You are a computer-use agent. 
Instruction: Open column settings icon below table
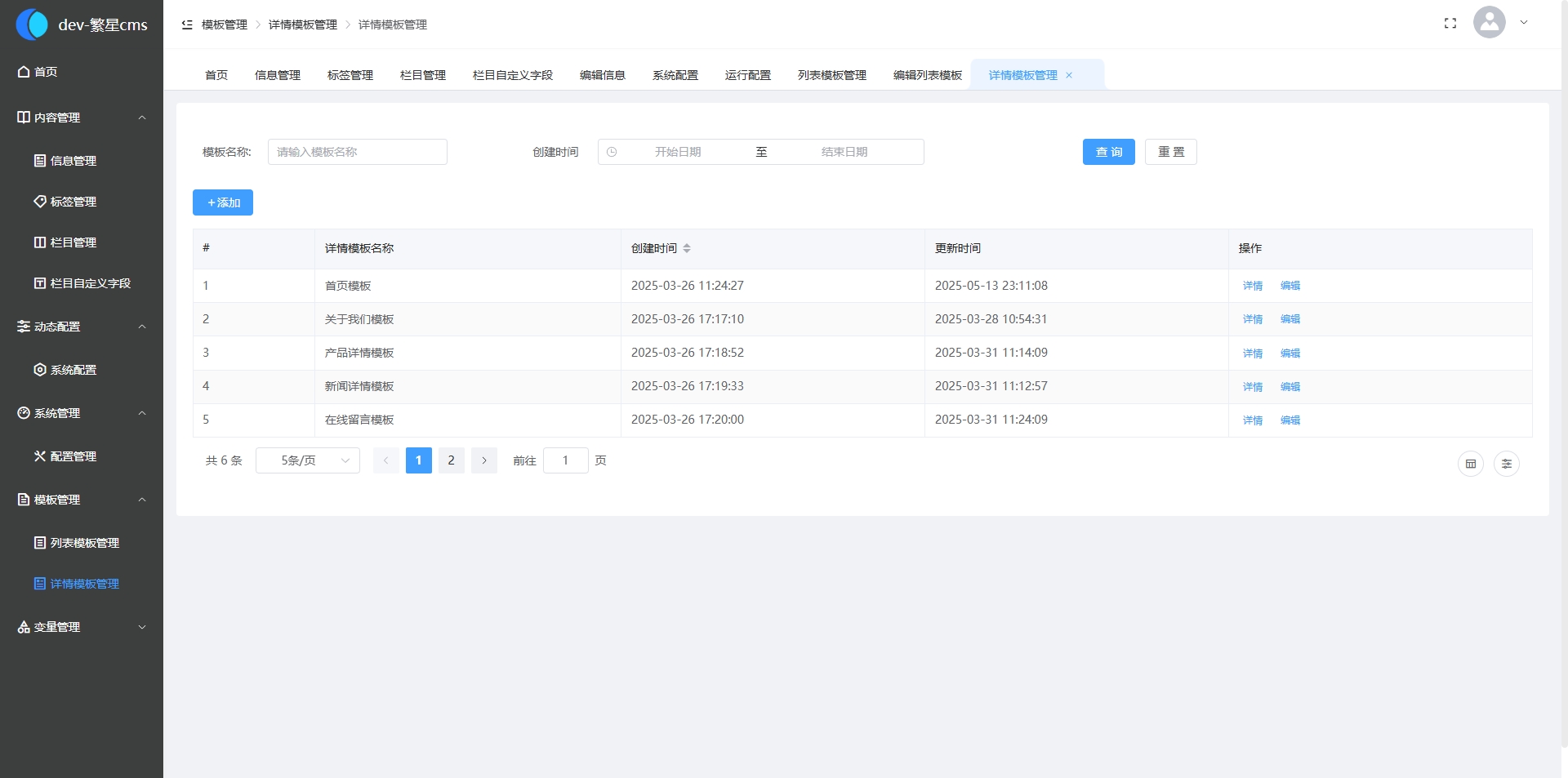tap(1506, 464)
